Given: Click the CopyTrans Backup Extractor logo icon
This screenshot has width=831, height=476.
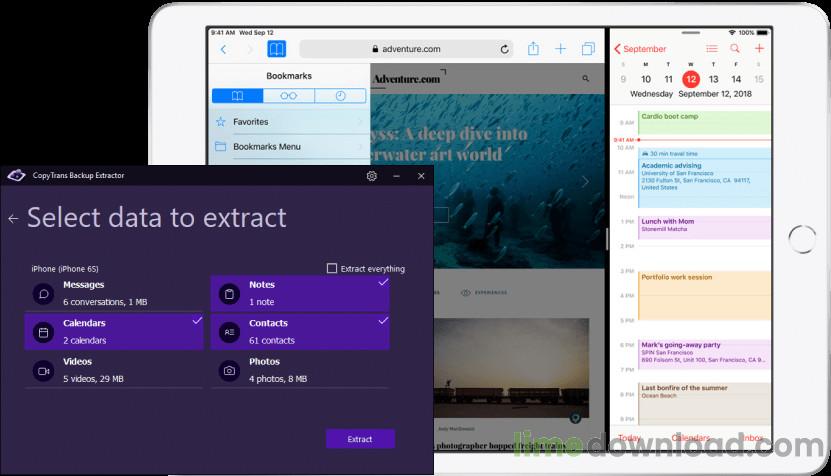Looking at the screenshot, I should click(16, 175).
